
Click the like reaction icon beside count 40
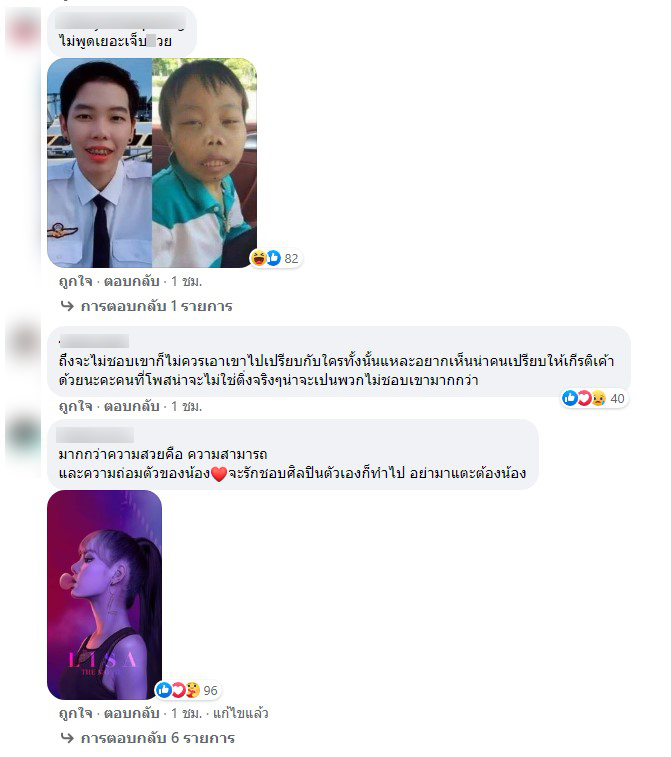click(570, 398)
